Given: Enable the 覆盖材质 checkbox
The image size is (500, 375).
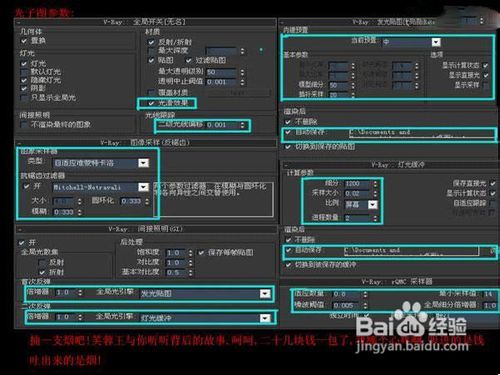Looking at the screenshot, I should [151, 92].
